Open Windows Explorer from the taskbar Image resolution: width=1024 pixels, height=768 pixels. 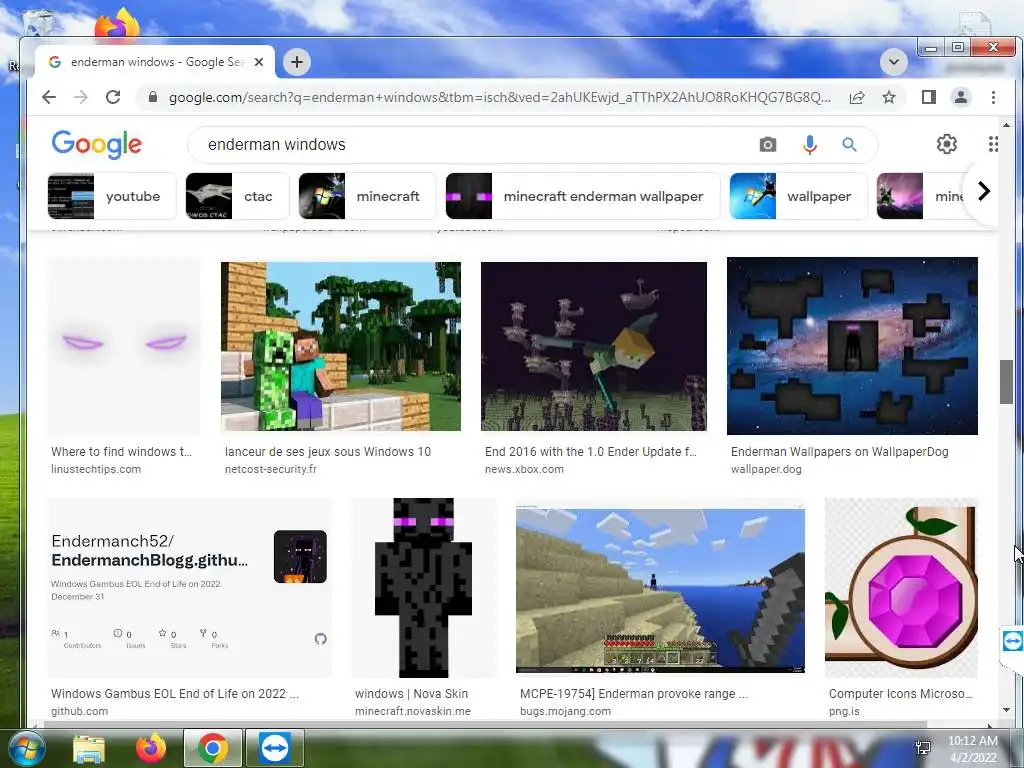[x=89, y=748]
